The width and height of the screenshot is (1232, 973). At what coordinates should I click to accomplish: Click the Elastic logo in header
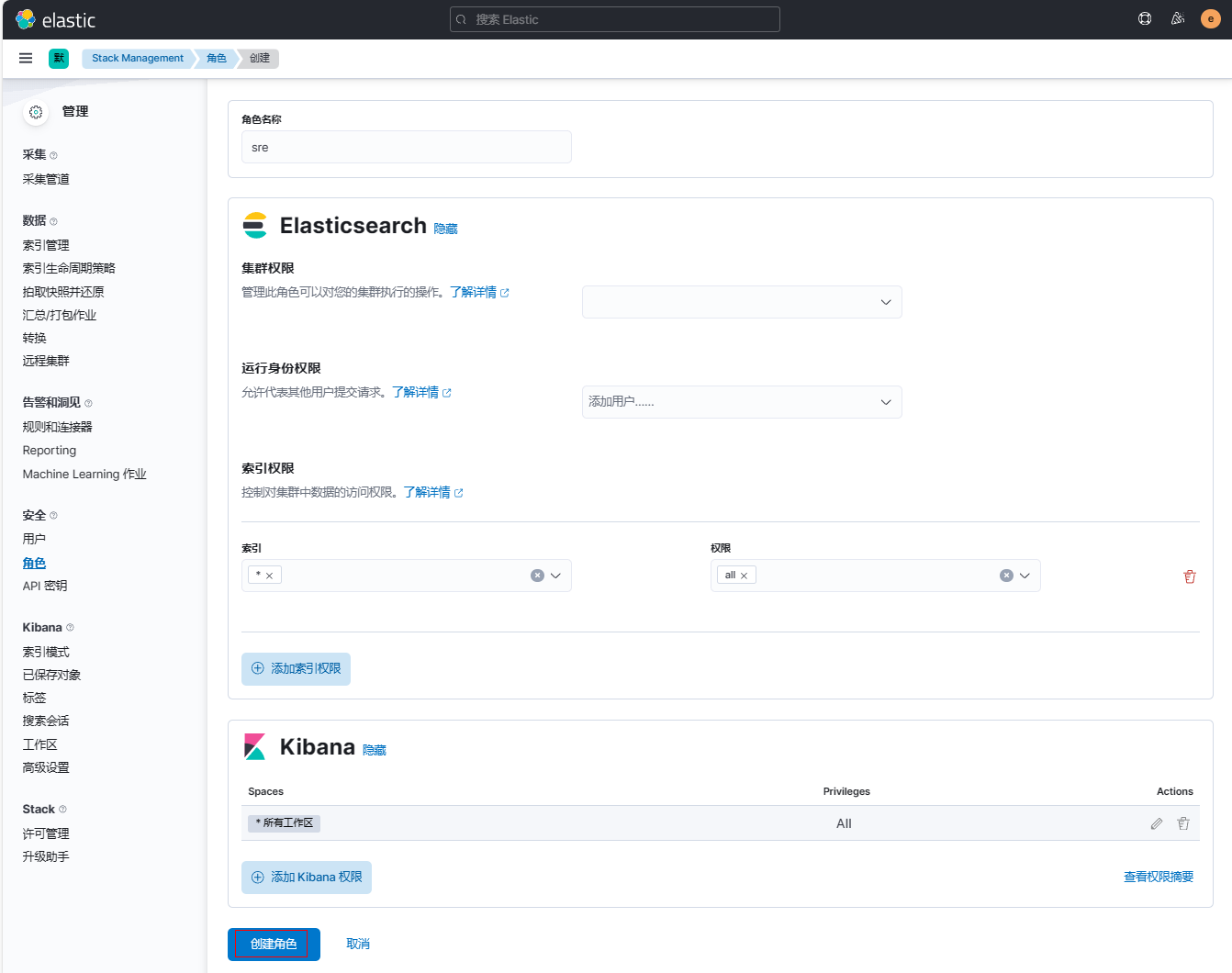click(56, 19)
